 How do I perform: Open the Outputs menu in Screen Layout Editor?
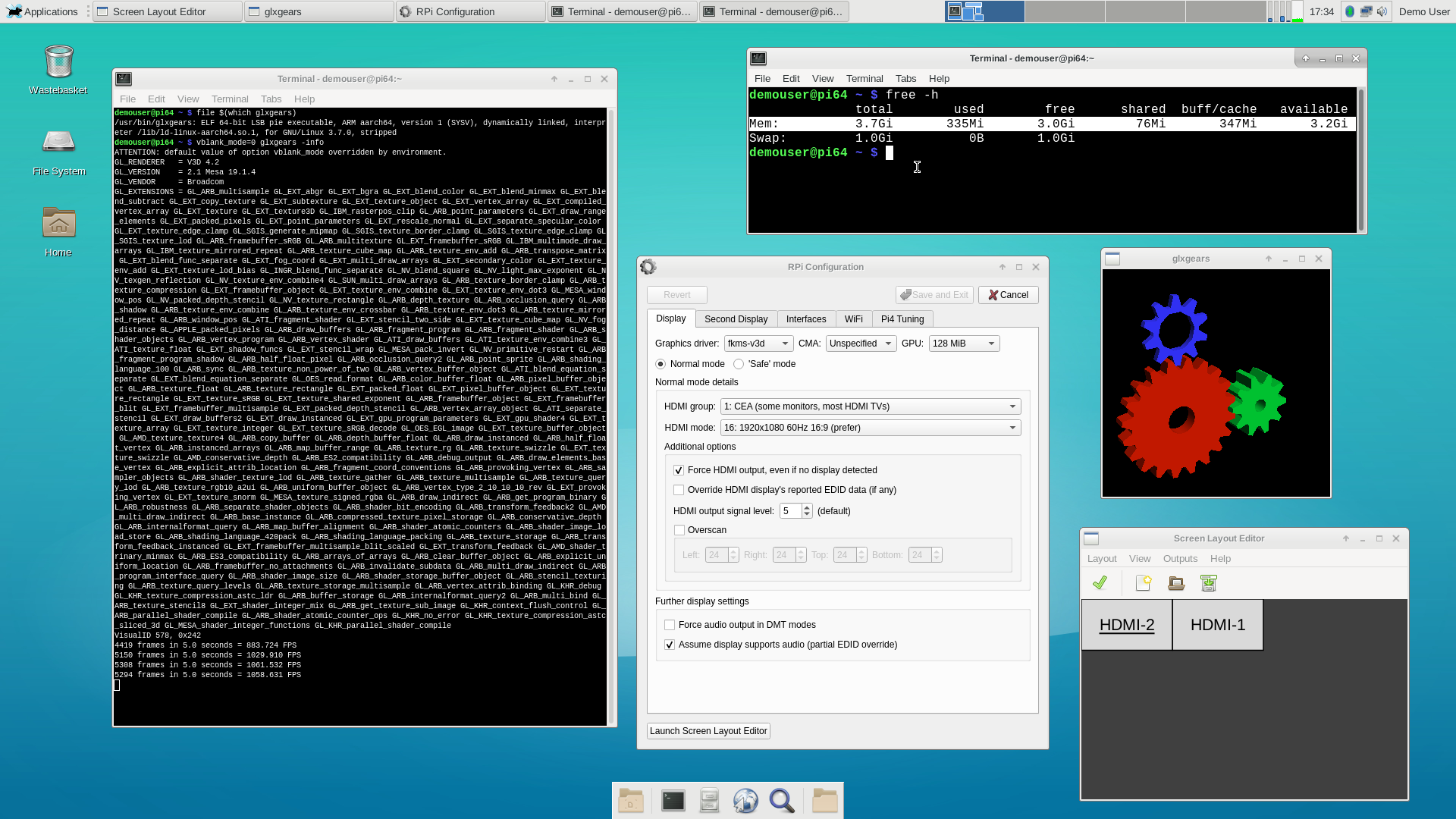tap(1180, 559)
